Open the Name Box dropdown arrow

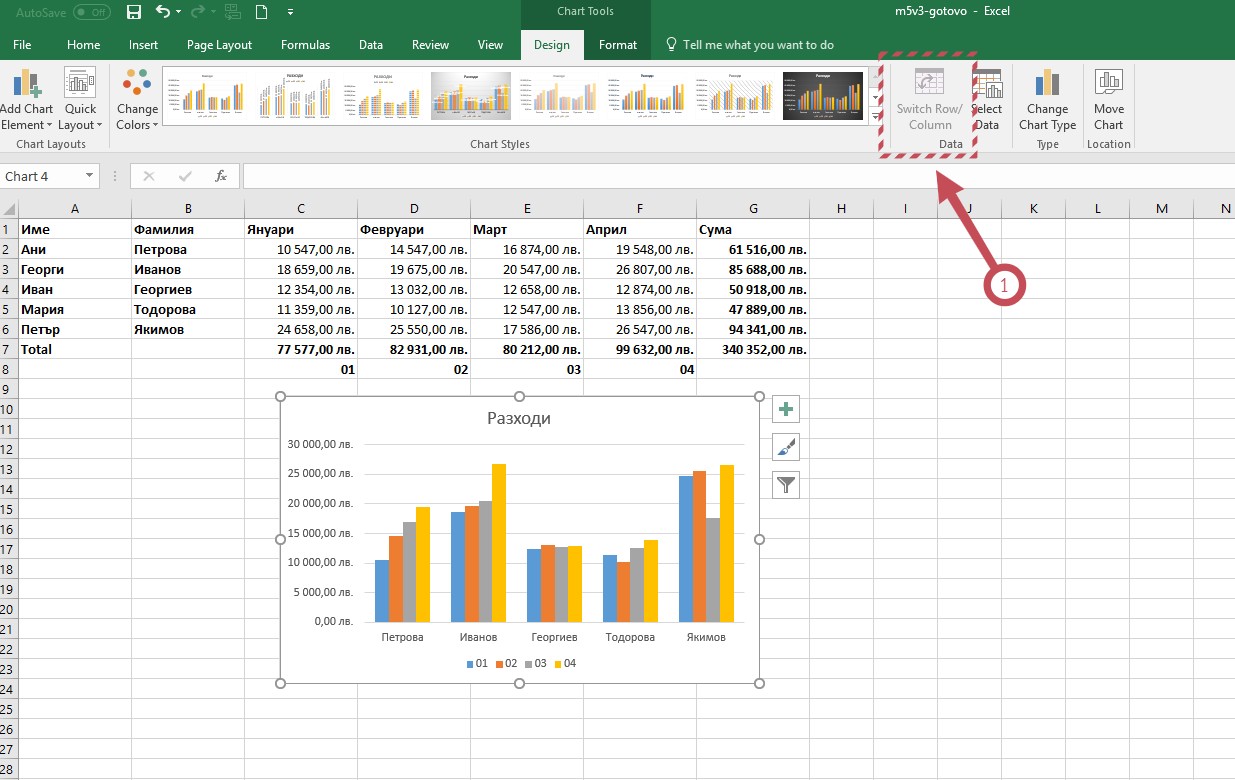point(90,176)
